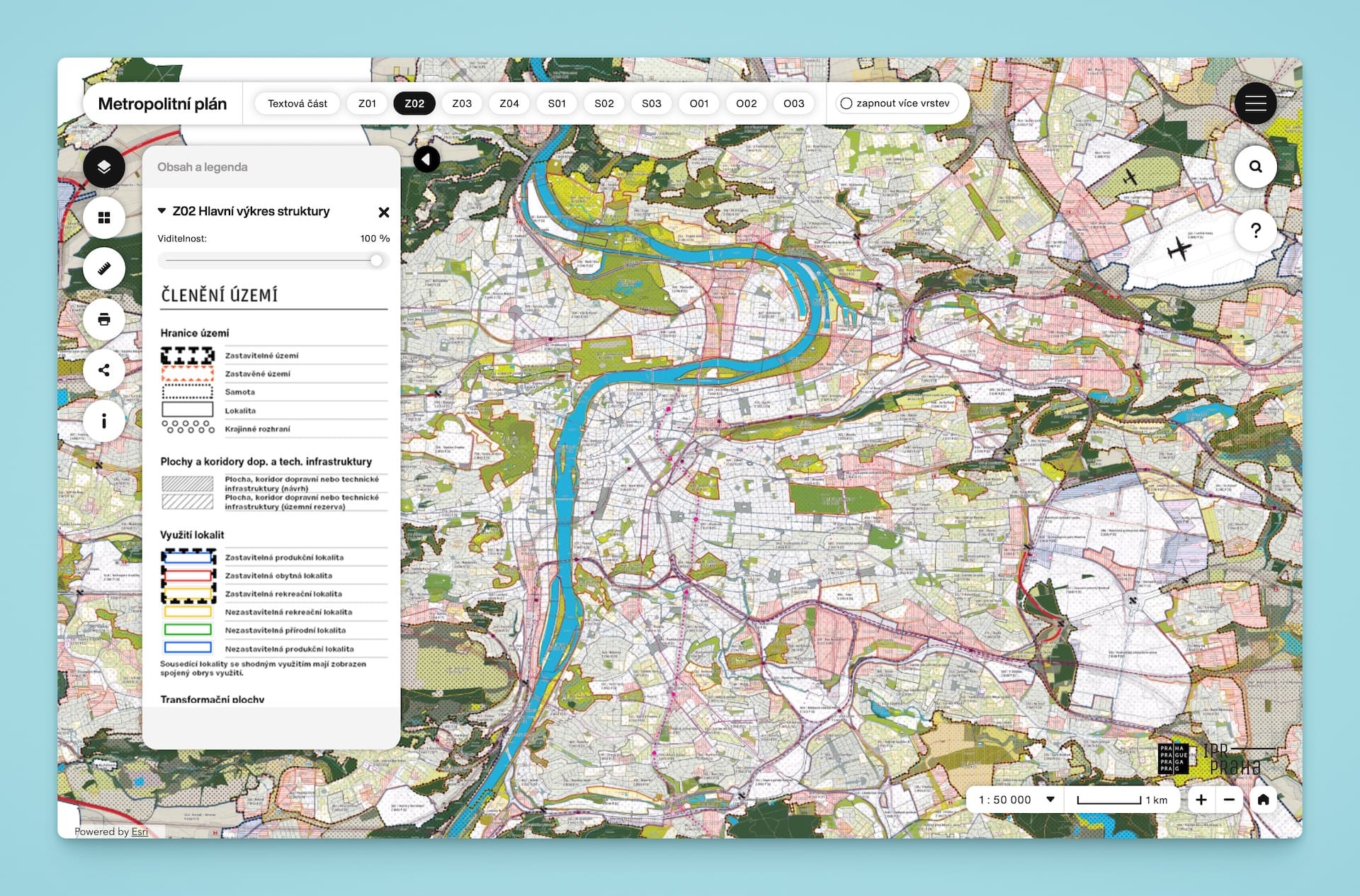Open the share map icon
Screen dimensions: 1360x896
pos(104,370)
